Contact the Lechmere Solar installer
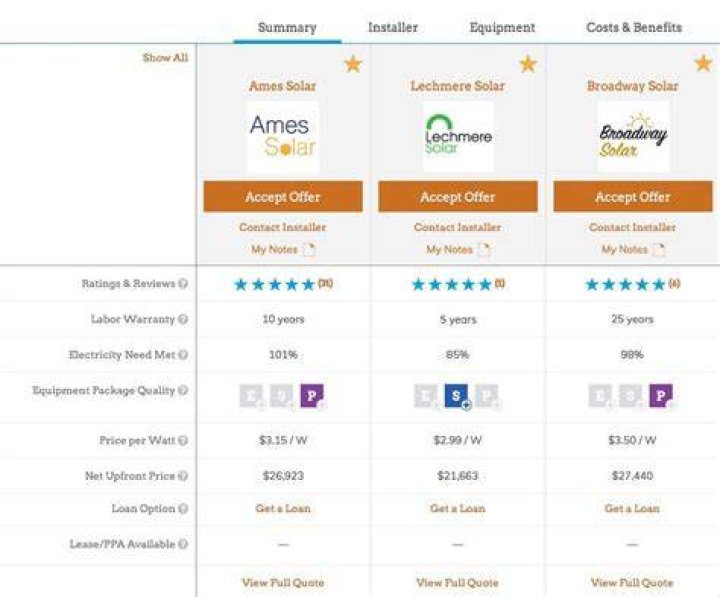This screenshot has height=597, width=720. point(457,227)
